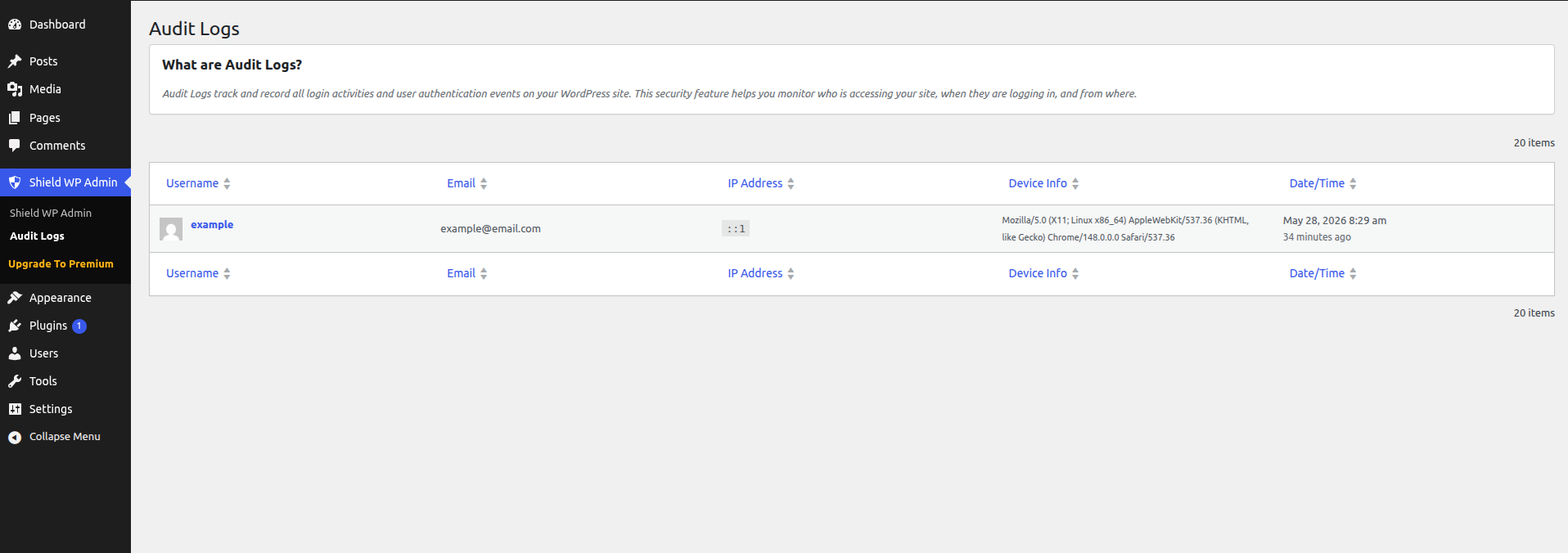Viewport: 1568px width, 553px height.
Task: Click the Shield WP Admin shield icon
Action: pyautogui.click(x=15, y=182)
